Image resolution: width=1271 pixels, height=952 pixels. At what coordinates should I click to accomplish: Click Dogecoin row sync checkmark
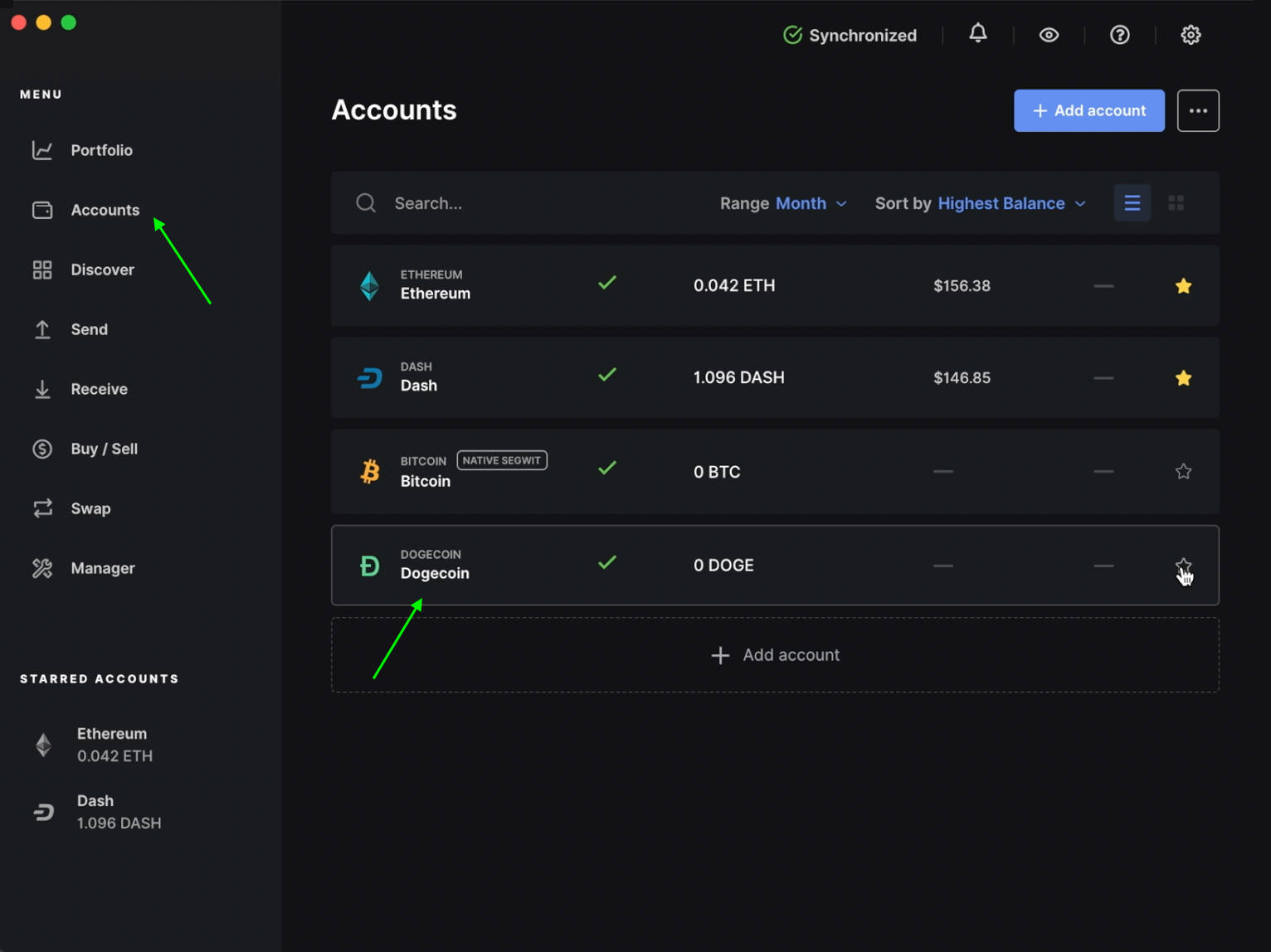coord(607,562)
